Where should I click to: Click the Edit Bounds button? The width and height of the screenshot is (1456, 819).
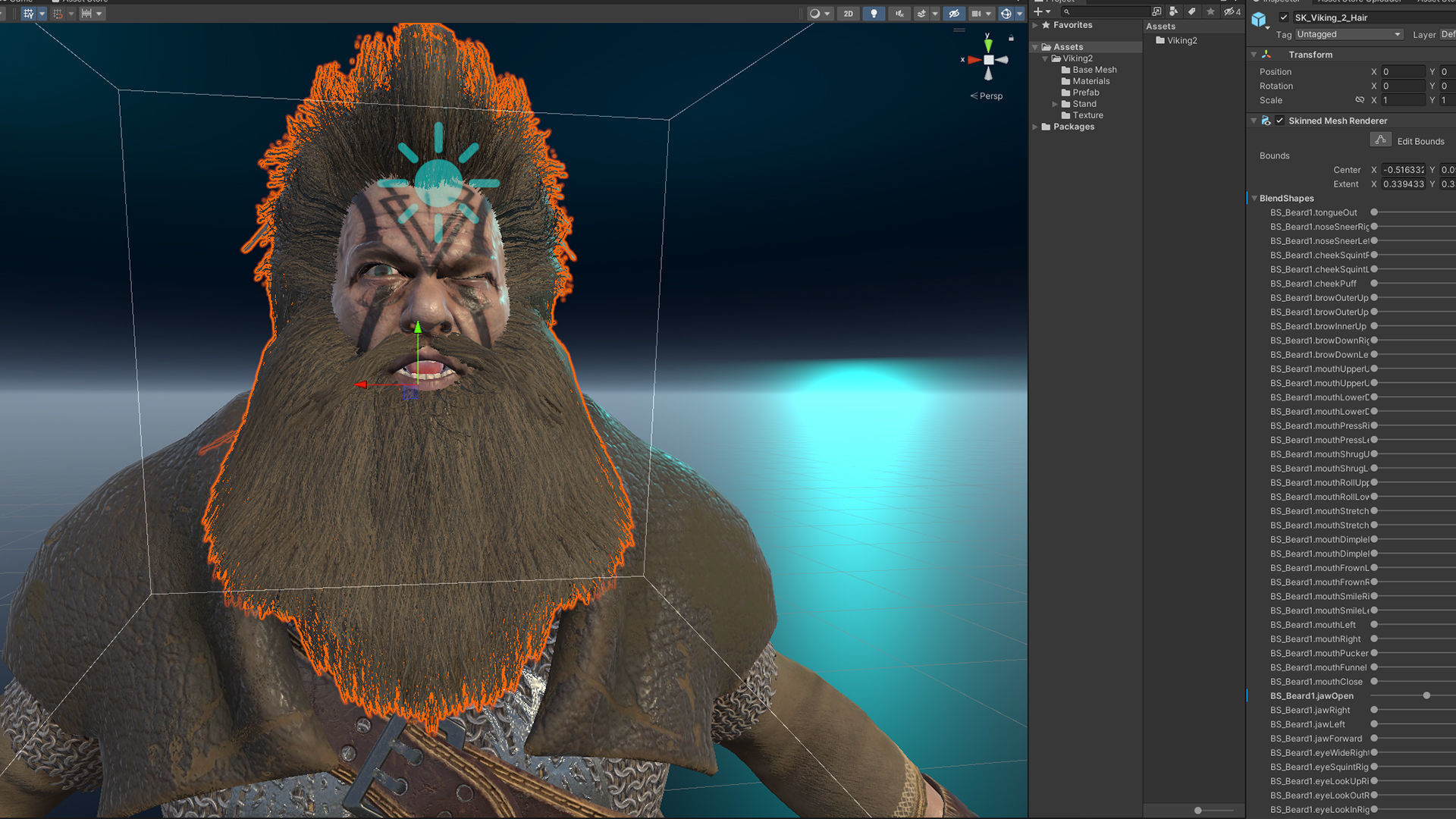1380,140
